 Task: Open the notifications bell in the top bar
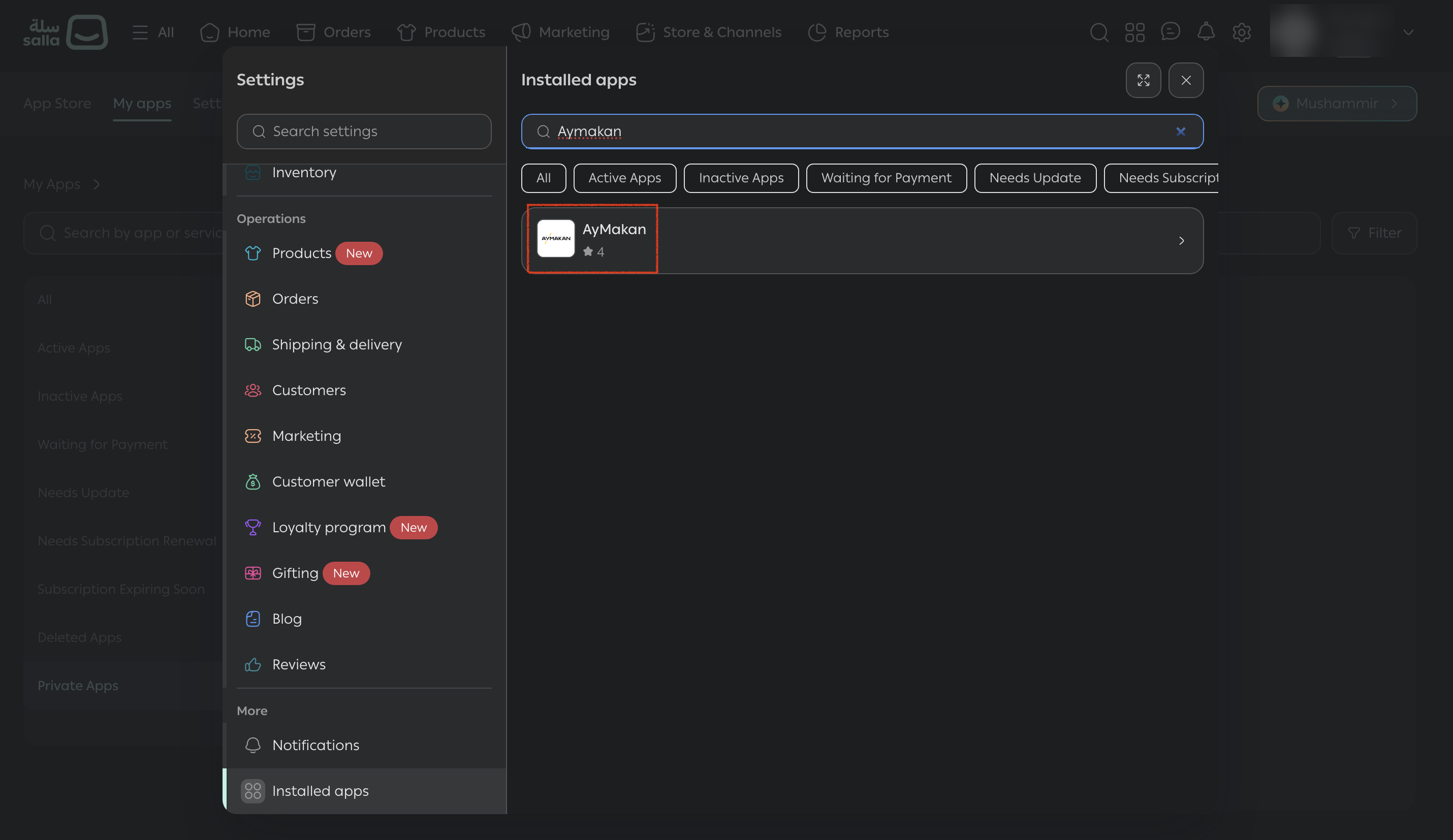pyautogui.click(x=1206, y=31)
